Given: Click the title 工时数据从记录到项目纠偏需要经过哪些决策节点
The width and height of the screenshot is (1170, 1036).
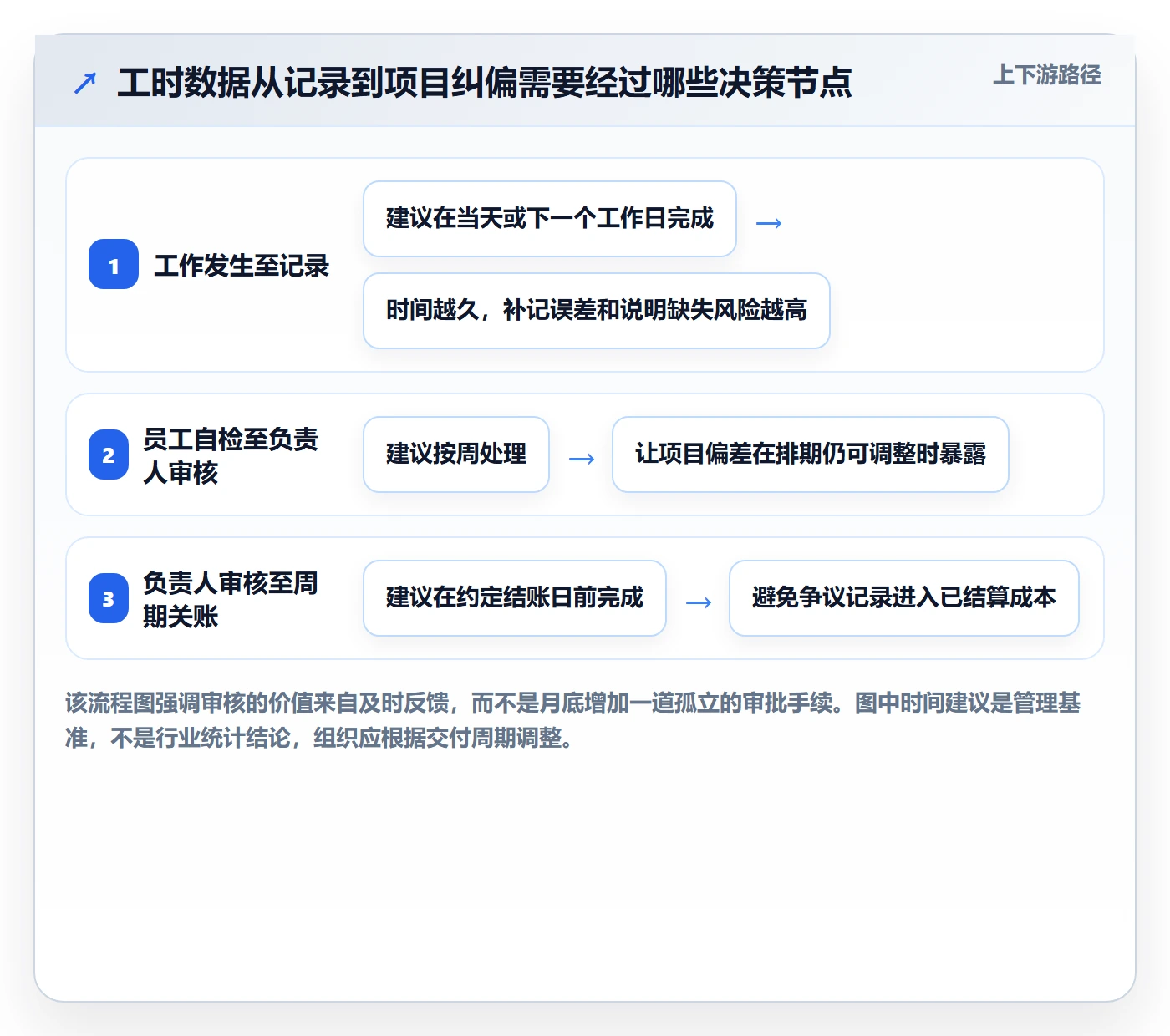Looking at the screenshot, I should [485, 83].
